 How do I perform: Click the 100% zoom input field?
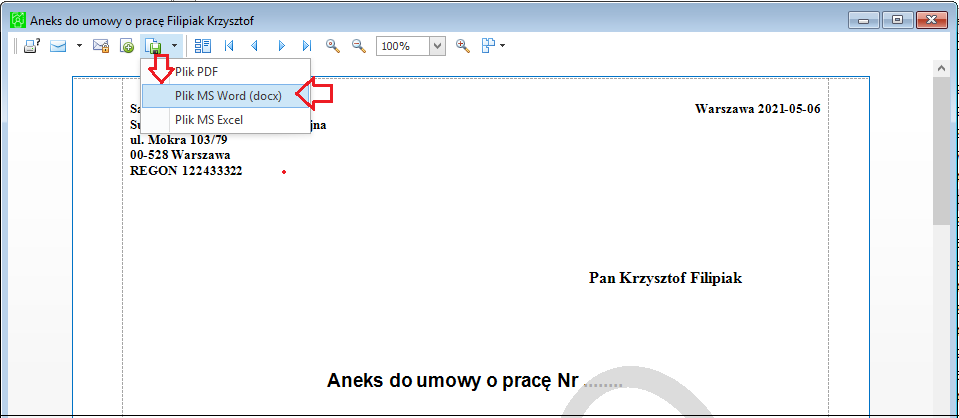[x=403, y=46]
